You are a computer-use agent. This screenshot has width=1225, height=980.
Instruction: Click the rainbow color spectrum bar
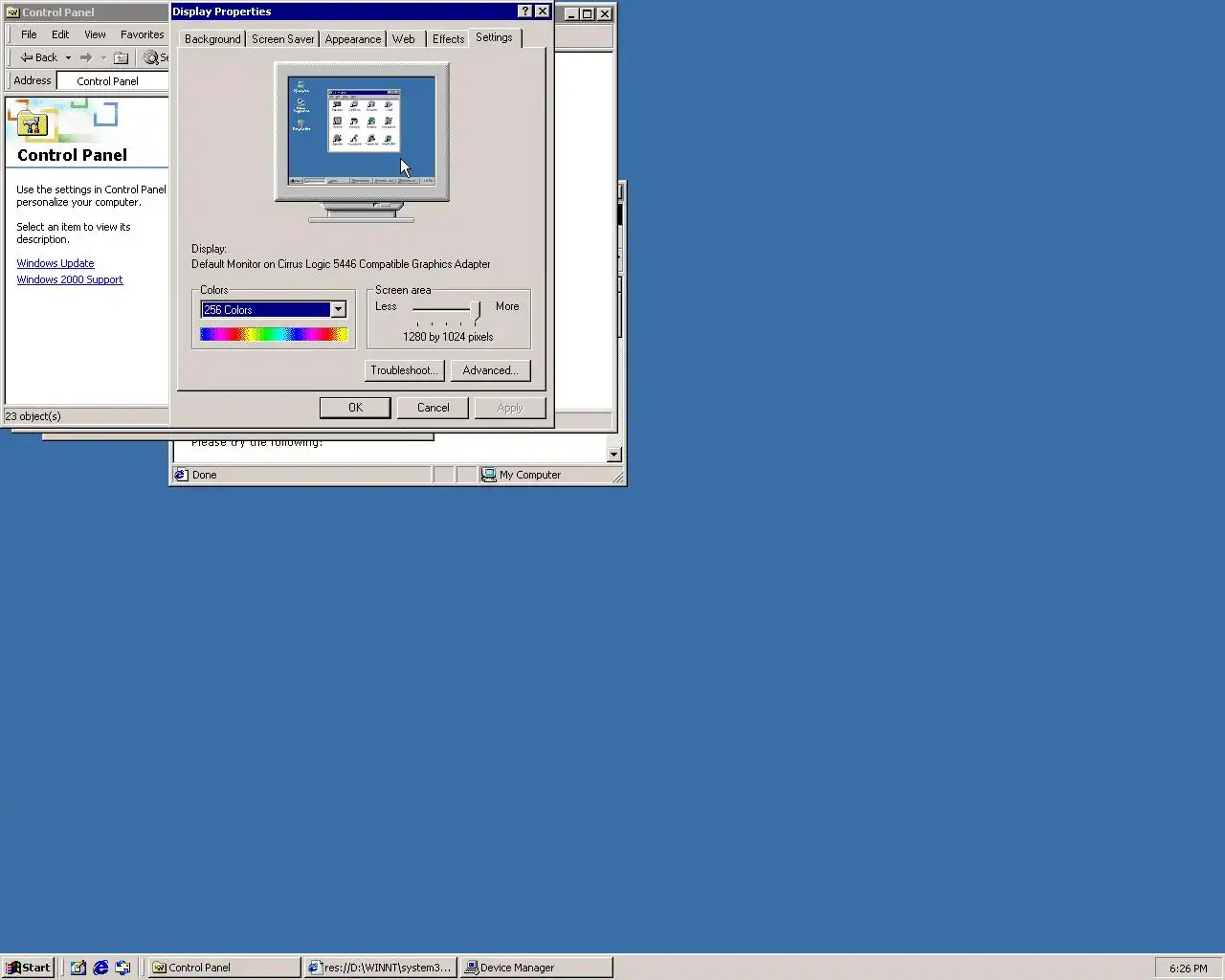pyautogui.click(x=274, y=334)
